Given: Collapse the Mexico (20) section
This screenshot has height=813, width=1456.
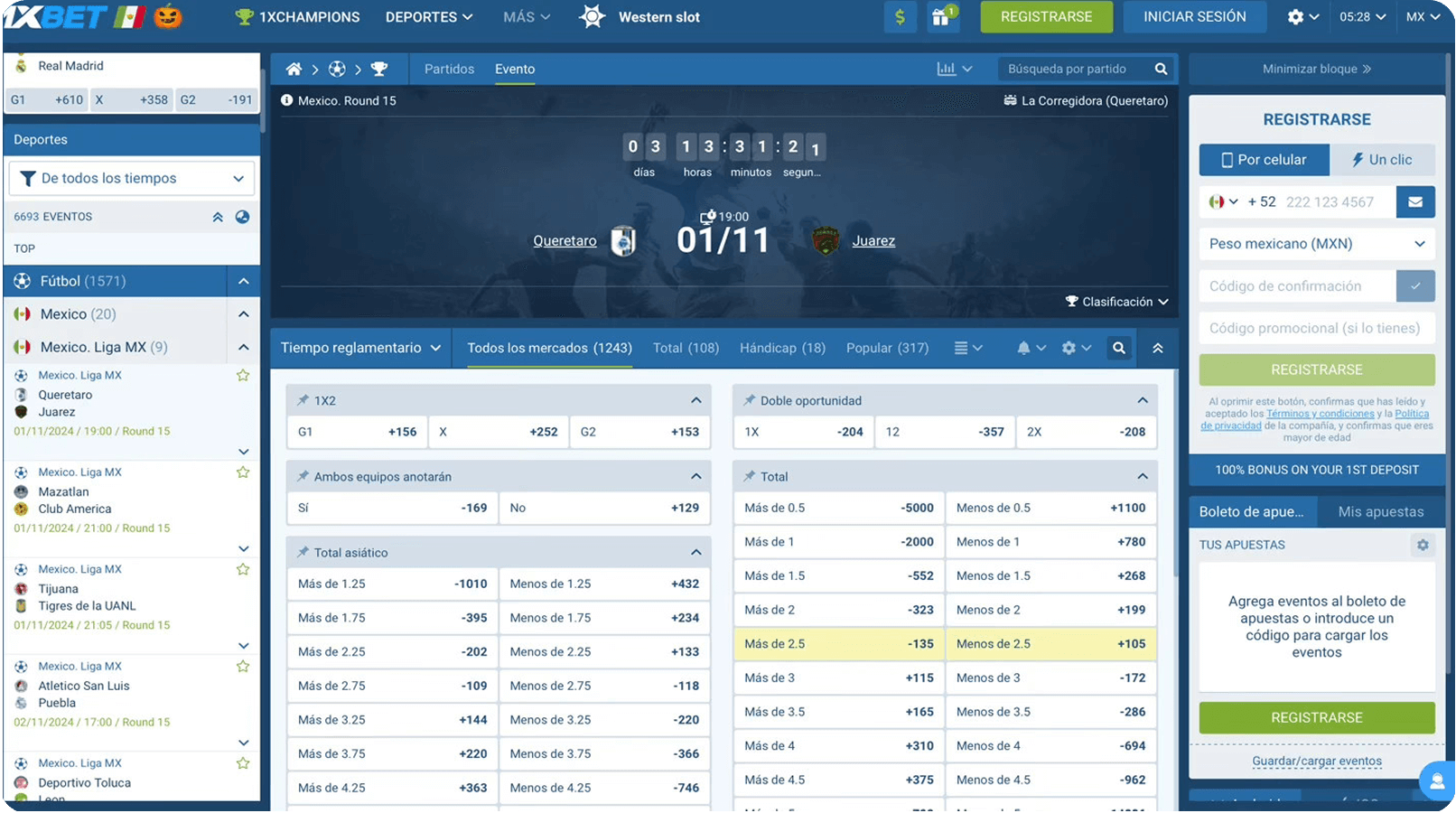Looking at the screenshot, I should 243,314.
